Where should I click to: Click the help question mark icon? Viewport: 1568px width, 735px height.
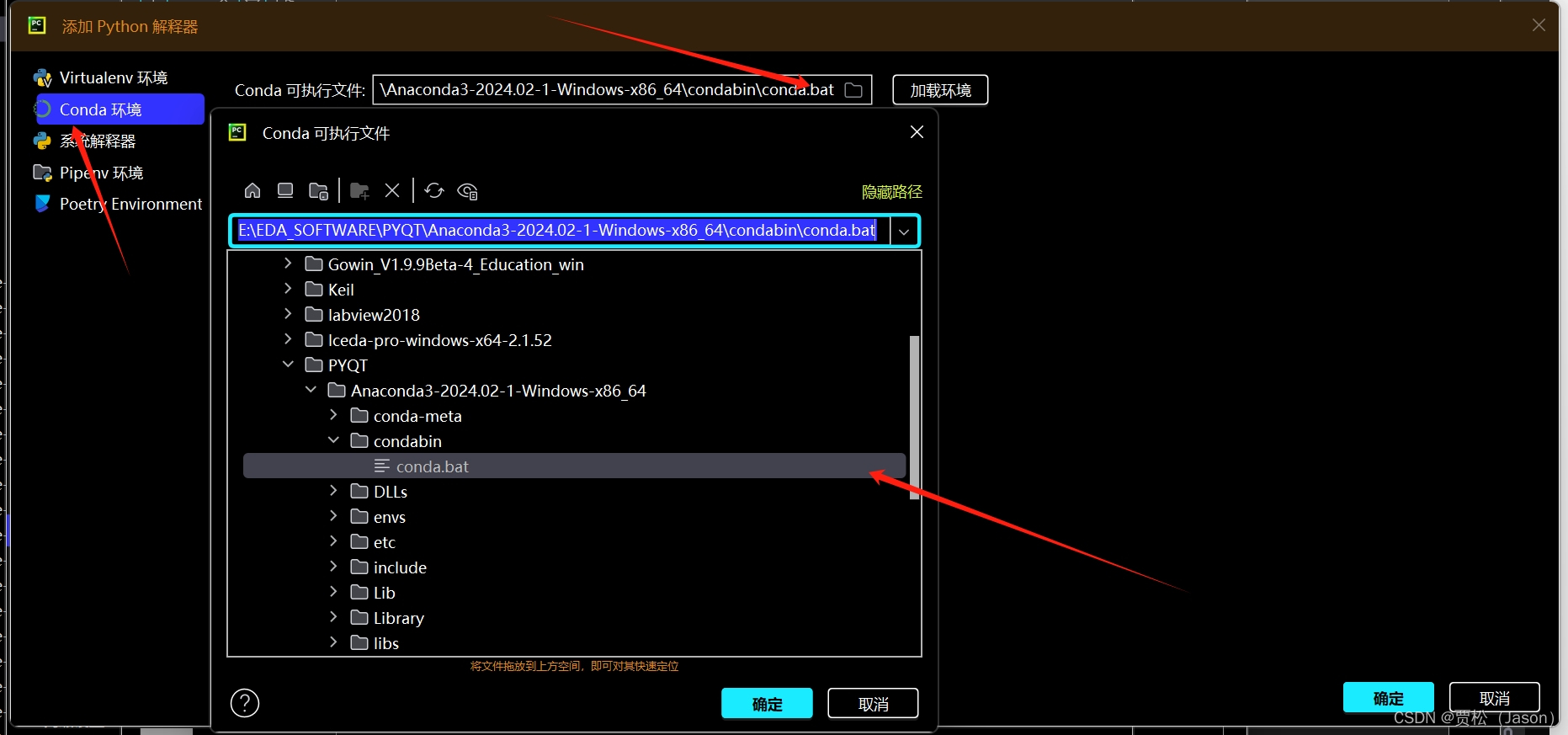[245, 703]
